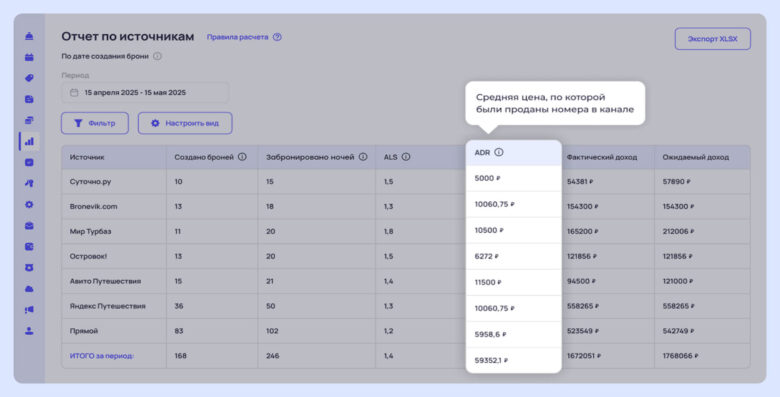
Task: Open the bar chart reports sidebar icon
Action: click(x=29, y=141)
